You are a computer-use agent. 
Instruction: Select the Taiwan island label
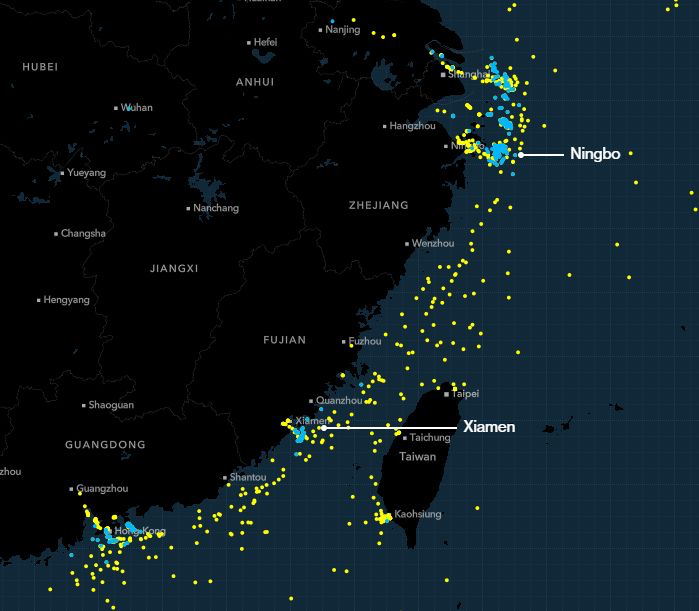click(x=418, y=456)
